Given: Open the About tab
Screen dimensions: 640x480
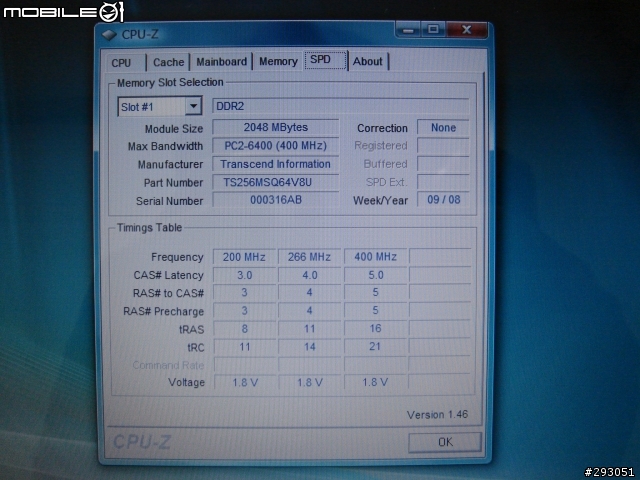Looking at the screenshot, I should (x=368, y=61).
